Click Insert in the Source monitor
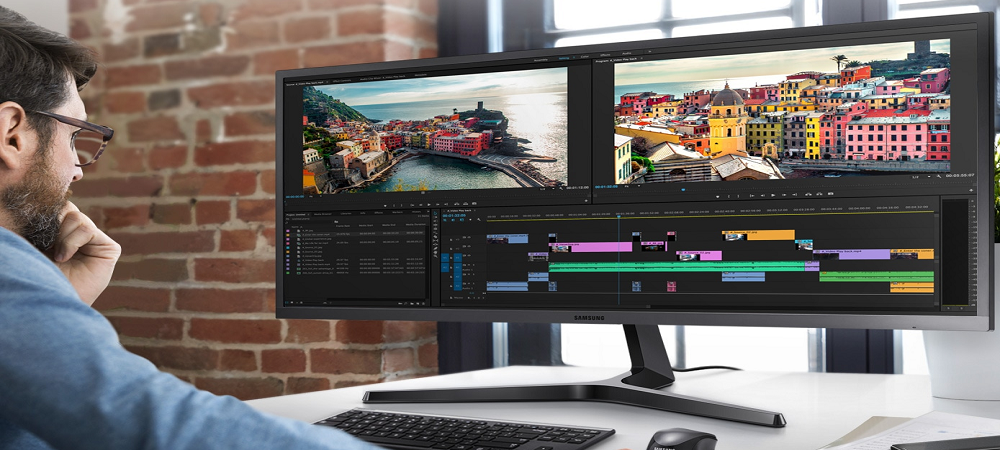This screenshot has height=450, width=1000. point(457,204)
